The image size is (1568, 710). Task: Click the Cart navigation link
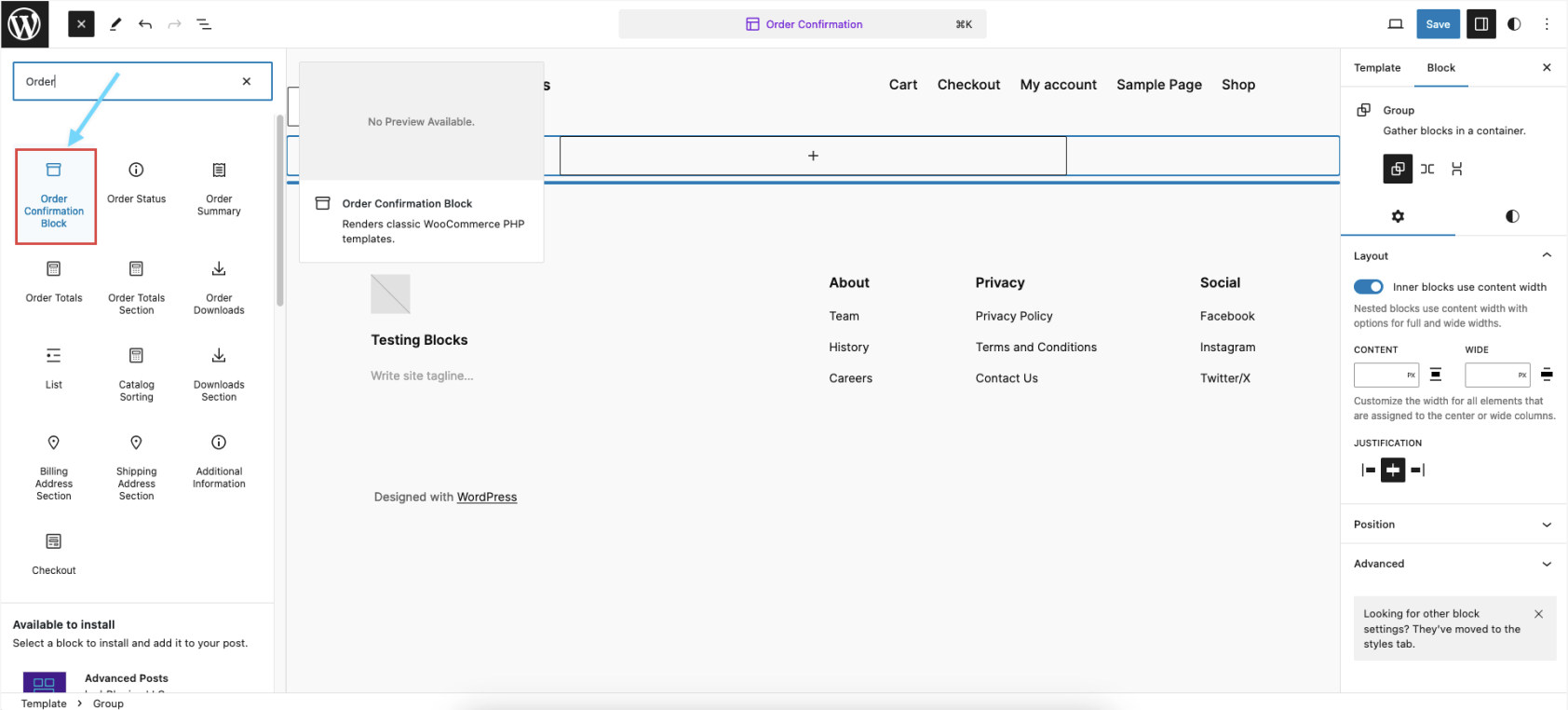(x=903, y=85)
